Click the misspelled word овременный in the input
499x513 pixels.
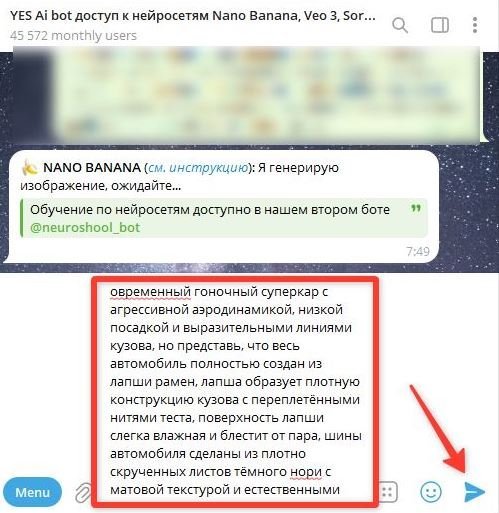point(150,292)
